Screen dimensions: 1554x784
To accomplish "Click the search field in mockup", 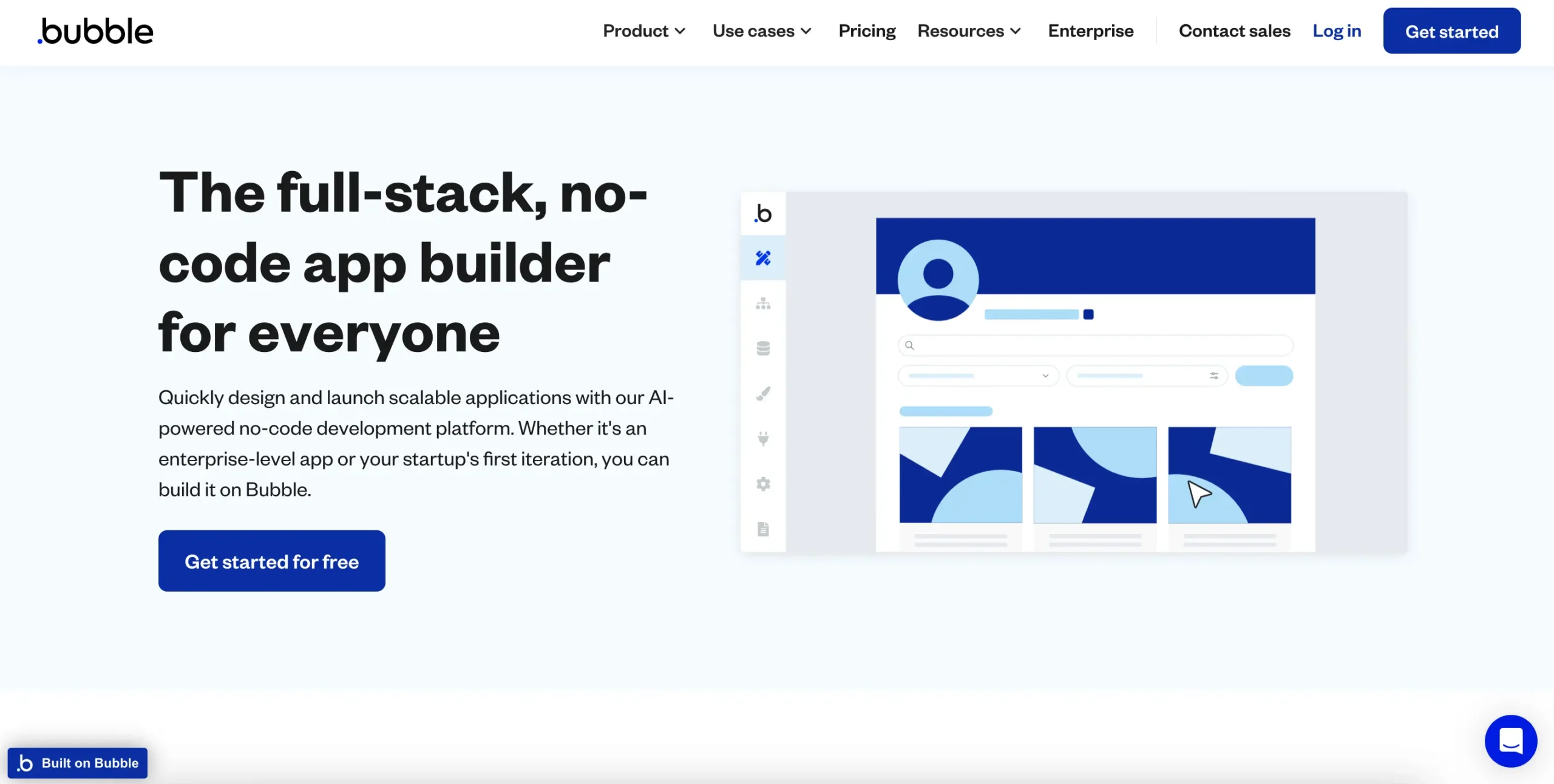I will tap(1095, 345).
